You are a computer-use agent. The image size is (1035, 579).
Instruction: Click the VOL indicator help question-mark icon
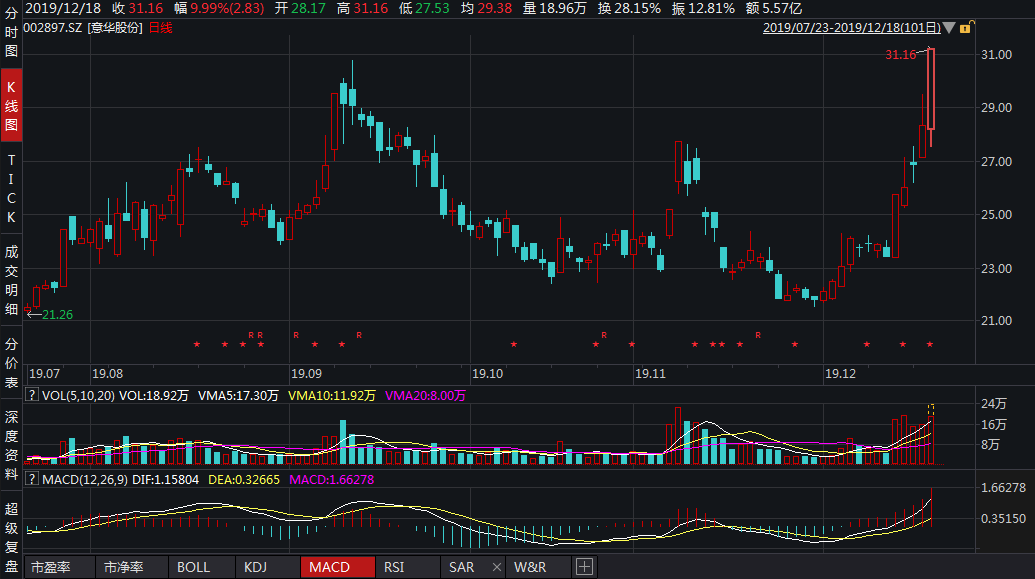(x=32, y=395)
